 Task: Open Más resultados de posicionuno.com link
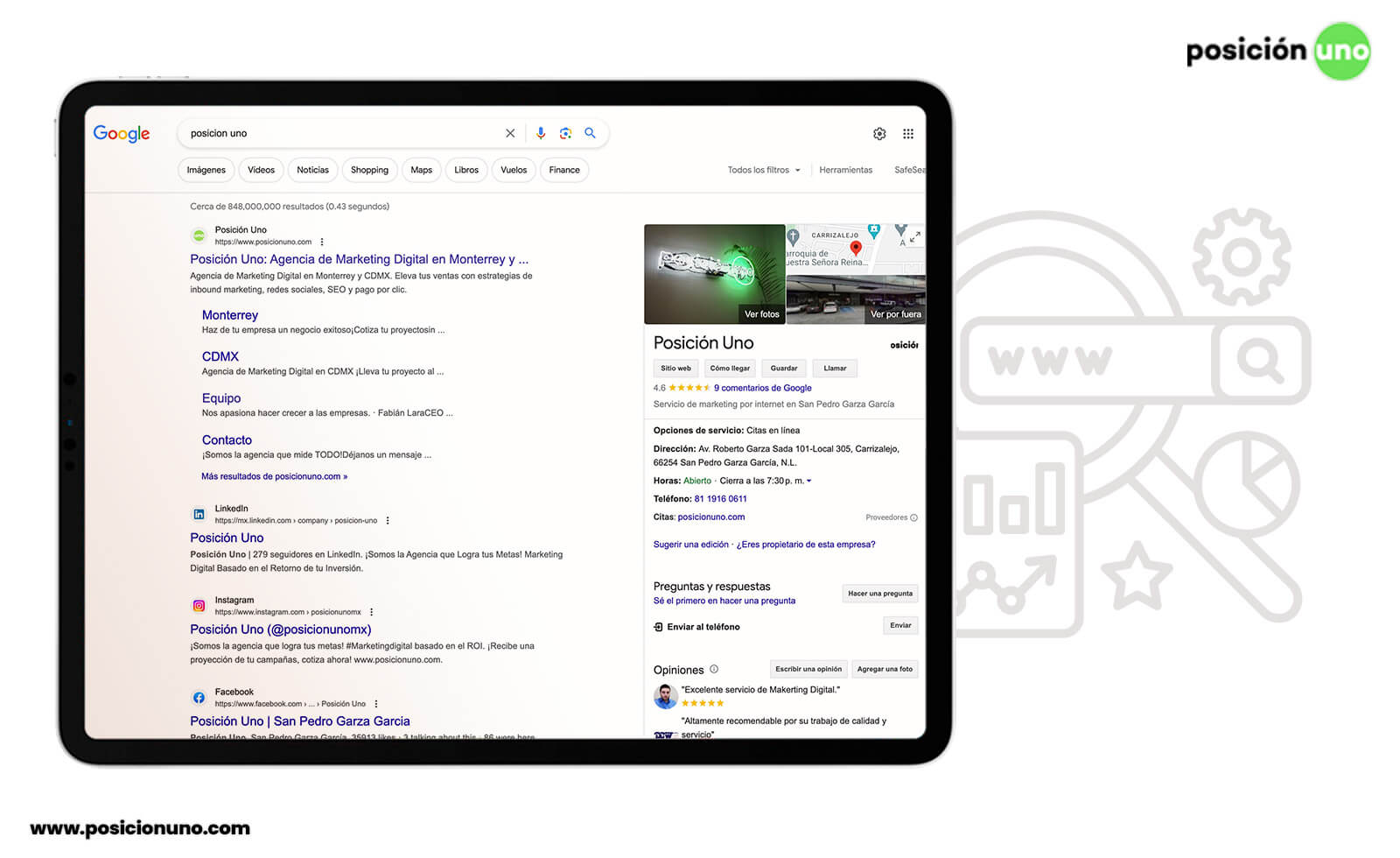(274, 476)
